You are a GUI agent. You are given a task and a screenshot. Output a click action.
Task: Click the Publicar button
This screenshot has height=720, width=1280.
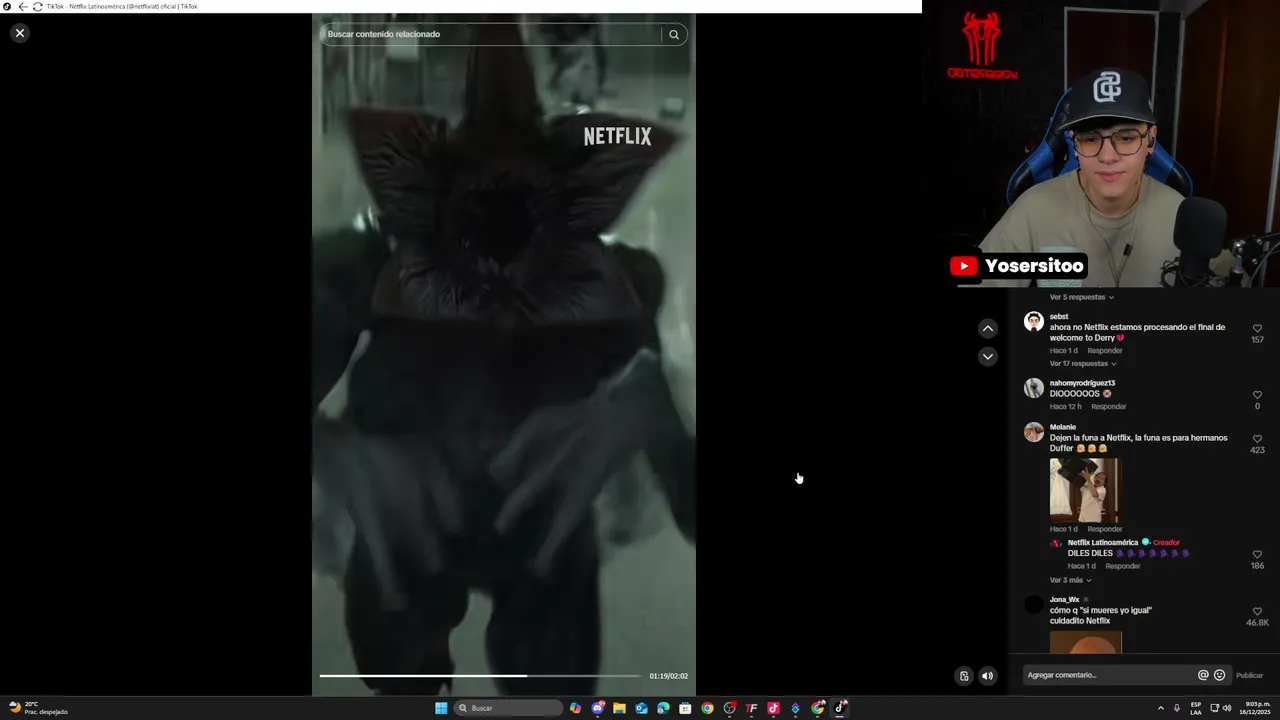(1249, 675)
